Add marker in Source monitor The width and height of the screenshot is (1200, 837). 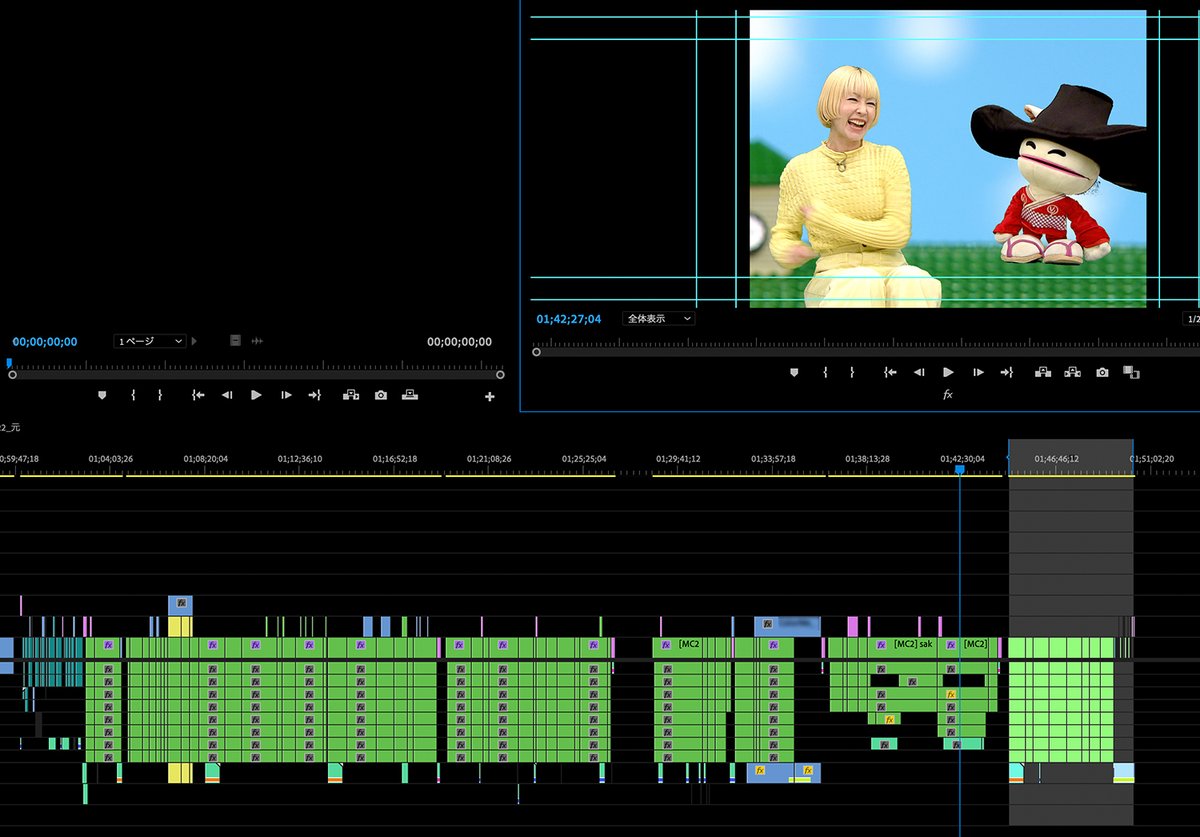click(x=101, y=395)
